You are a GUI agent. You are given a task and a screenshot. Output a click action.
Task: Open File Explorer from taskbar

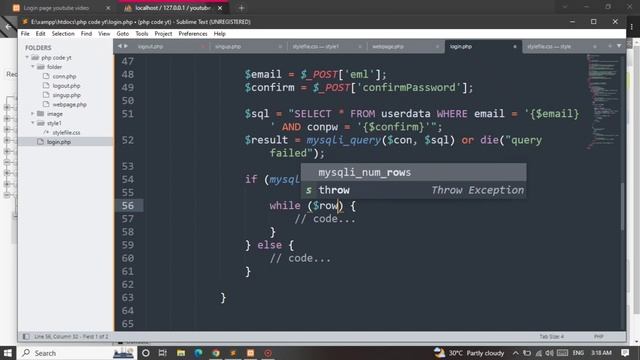pos(181,353)
